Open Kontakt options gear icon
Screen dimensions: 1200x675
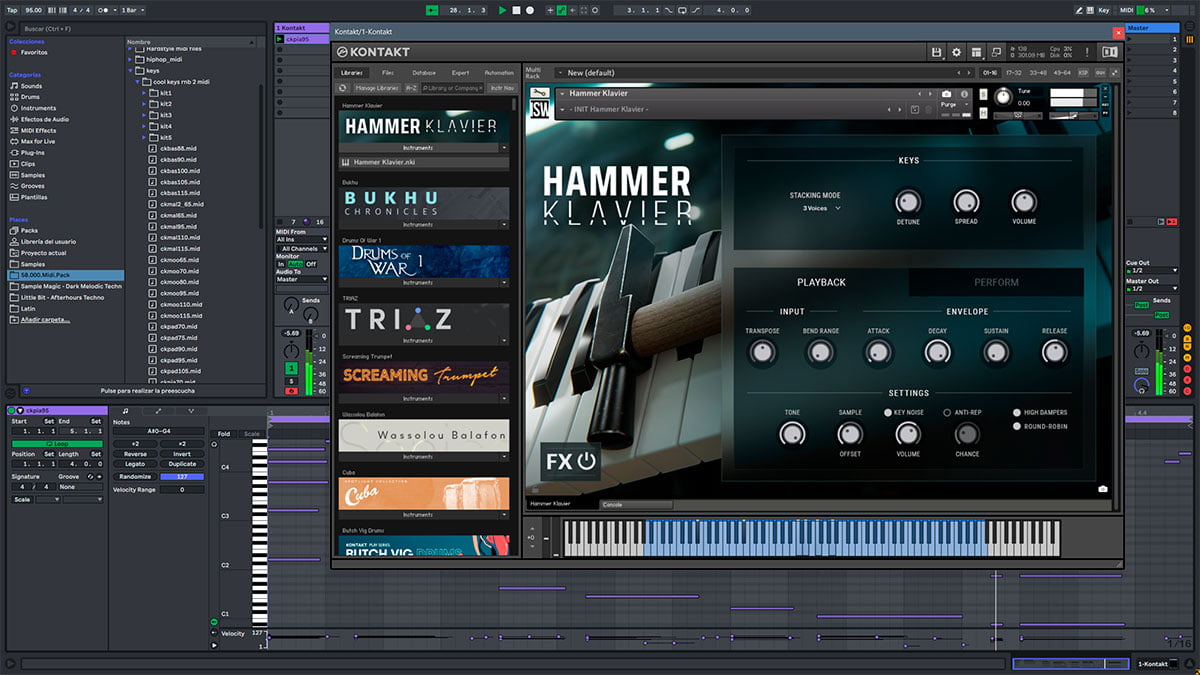click(x=956, y=52)
